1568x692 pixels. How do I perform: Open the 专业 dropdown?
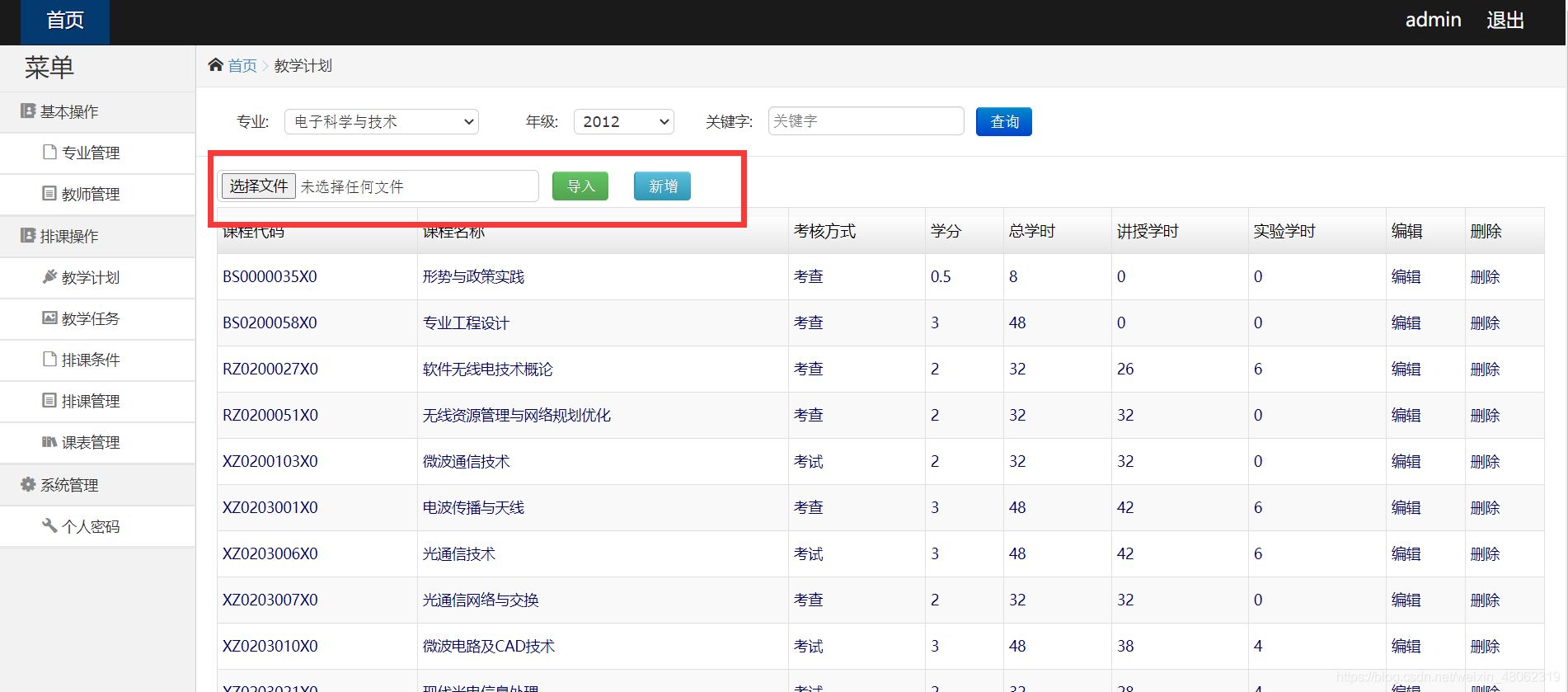click(x=382, y=122)
